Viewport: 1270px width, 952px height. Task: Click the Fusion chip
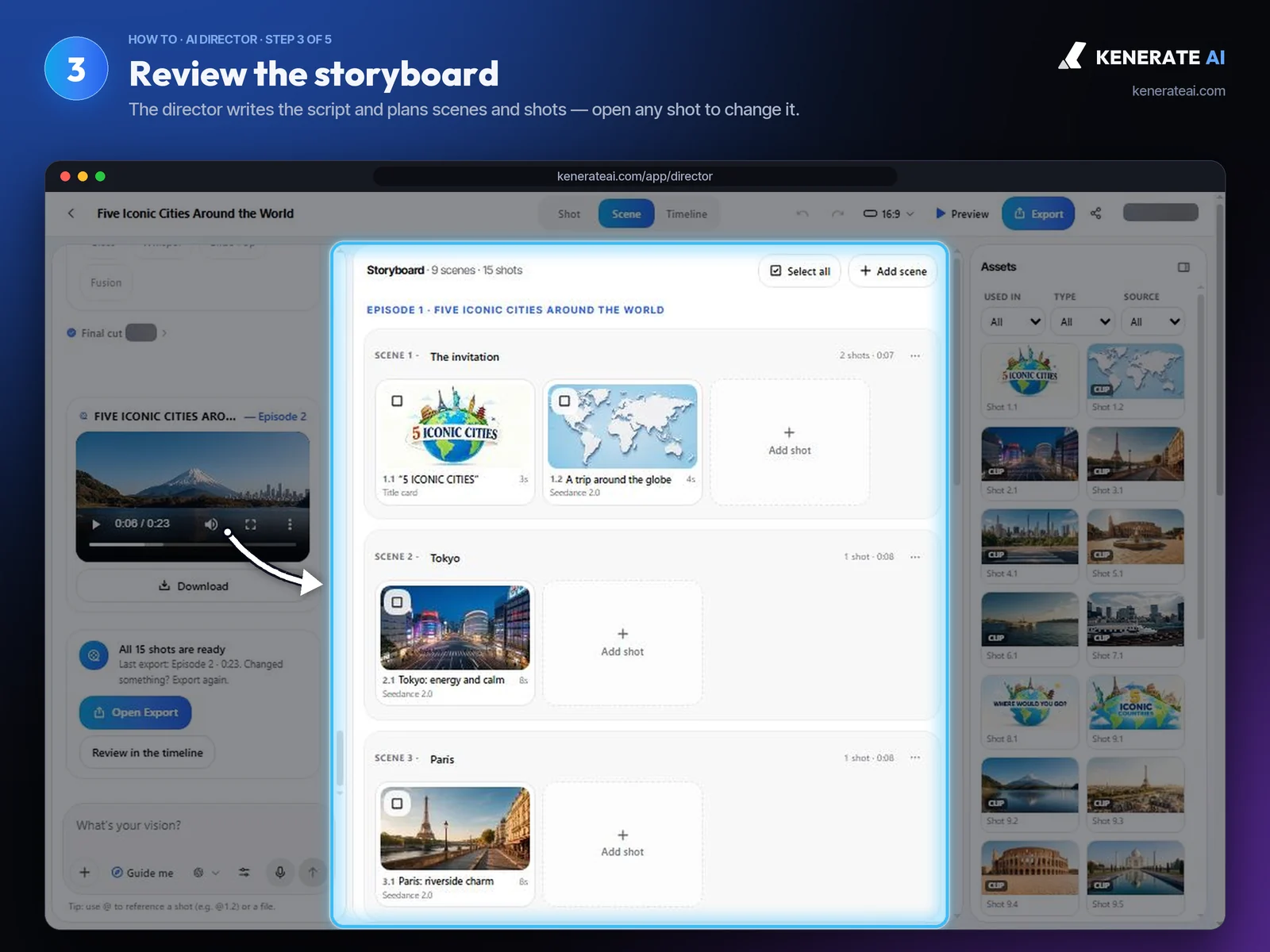tap(106, 282)
